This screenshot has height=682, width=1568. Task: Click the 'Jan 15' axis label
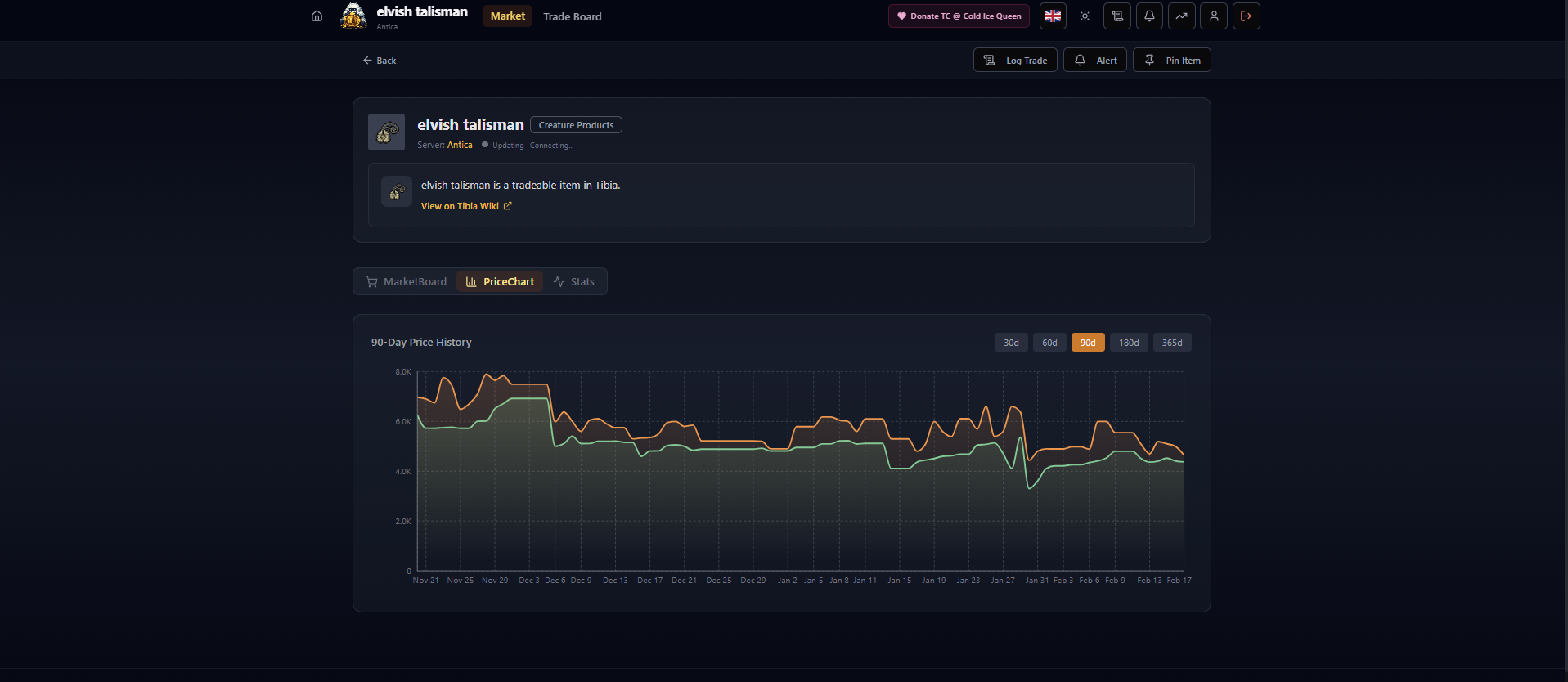click(x=899, y=581)
